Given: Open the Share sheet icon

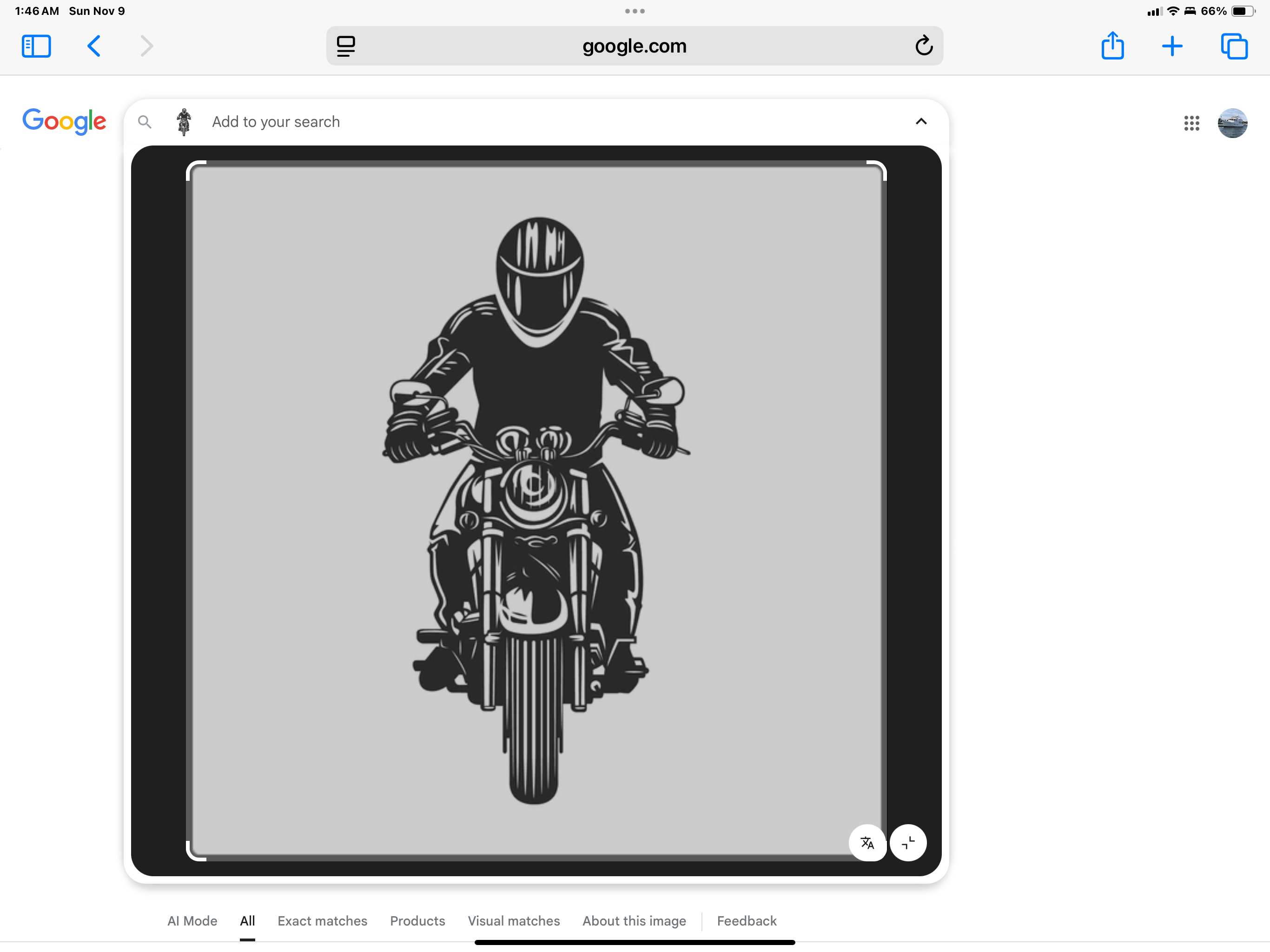Looking at the screenshot, I should pyautogui.click(x=1112, y=46).
